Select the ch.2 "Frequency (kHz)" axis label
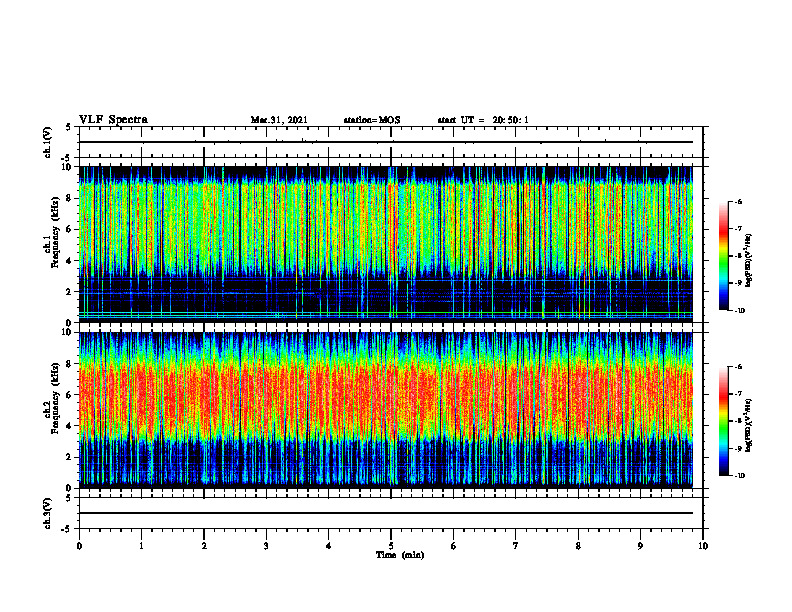Screen dimensions: 792x612 click(55, 398)
